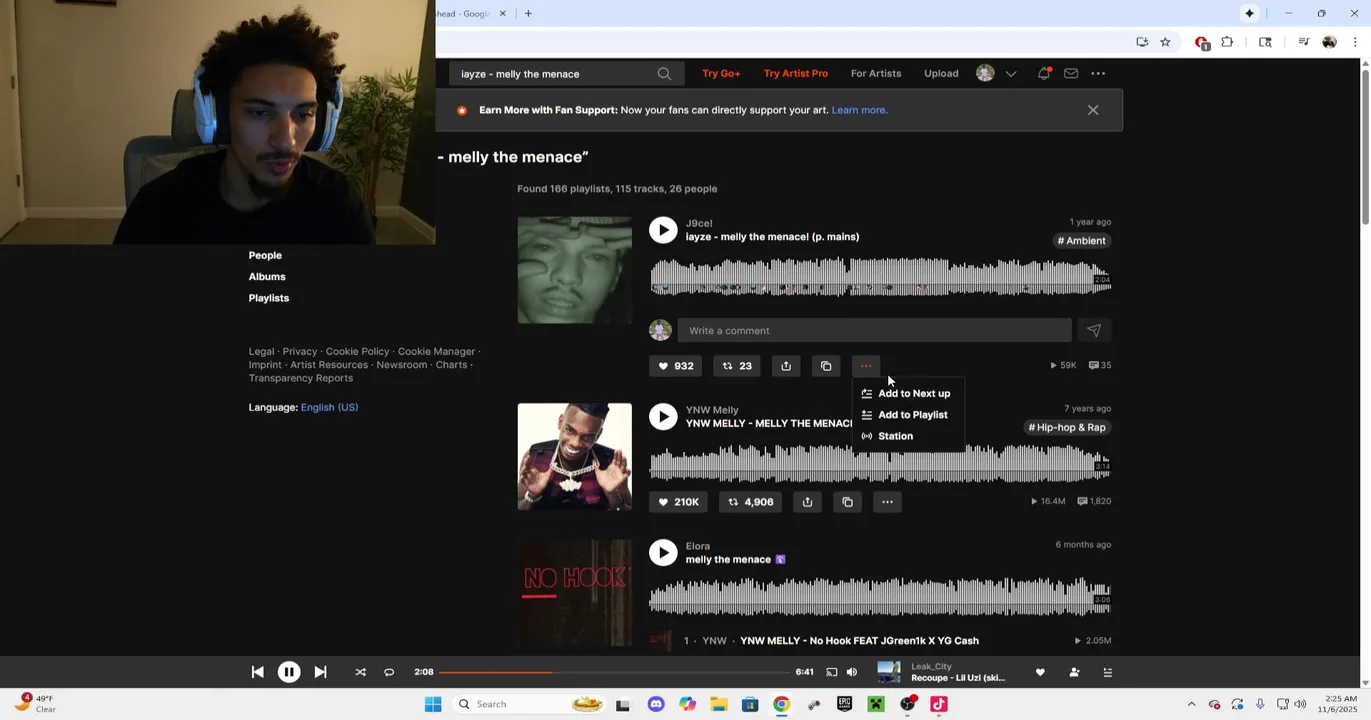Screen dimensions: 1371x720
Task: Repost the track with 4,906 reposts
Action: [751, 502]
